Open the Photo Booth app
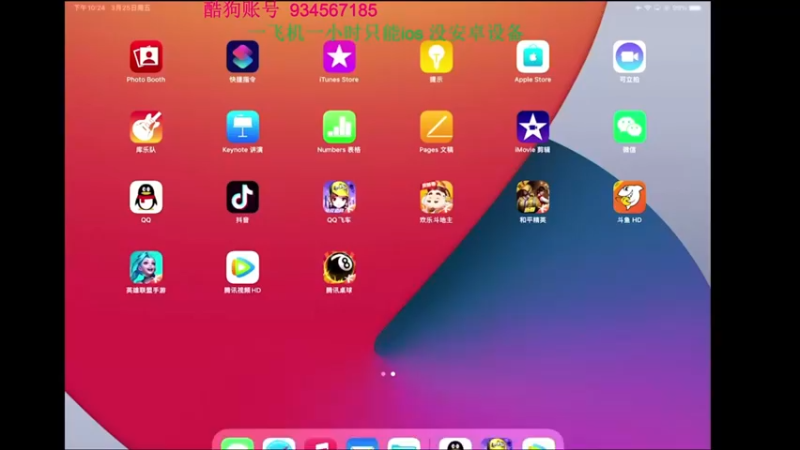This screenshot has height=450, width=800. click(x=146, y=57)
